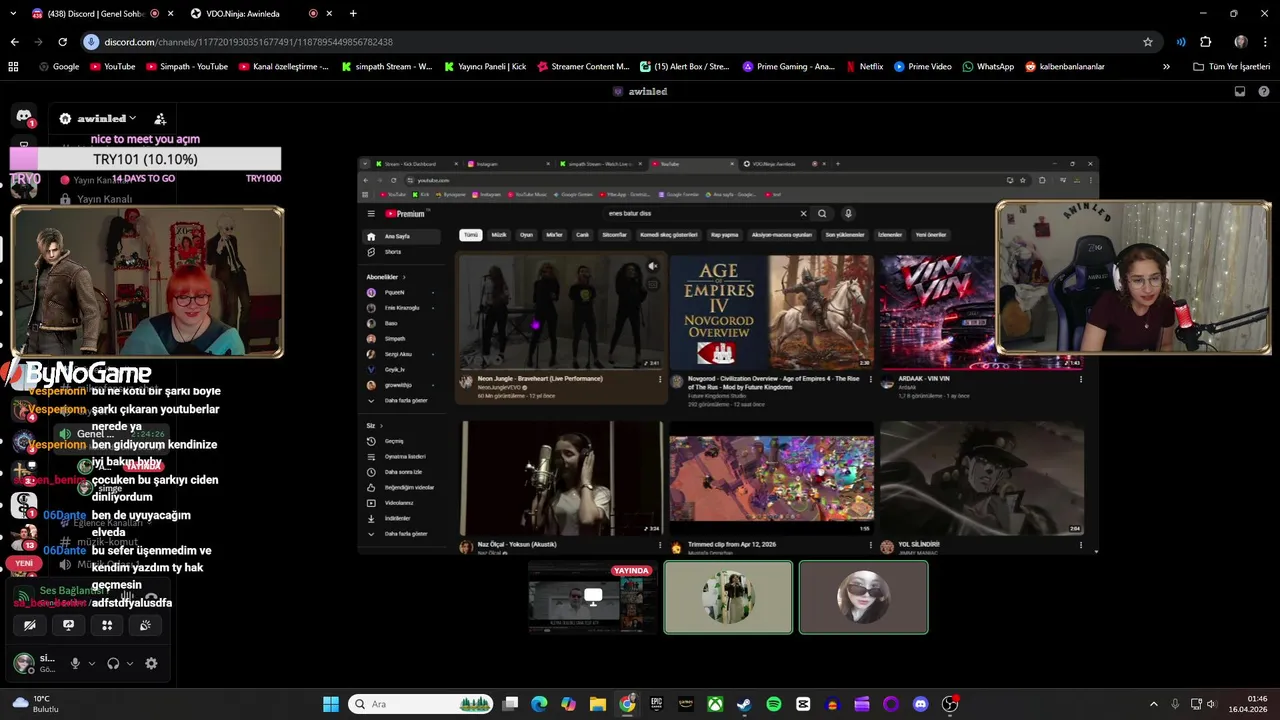Image resolution: width=1280 pixels, height=720 pixels.
Task: Open a new browser tab
Action: coord(353,14)
